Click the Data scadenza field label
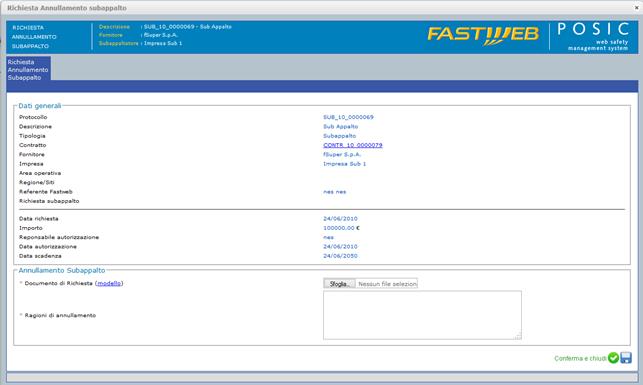 pyautogui.click(x=40, y=256)
